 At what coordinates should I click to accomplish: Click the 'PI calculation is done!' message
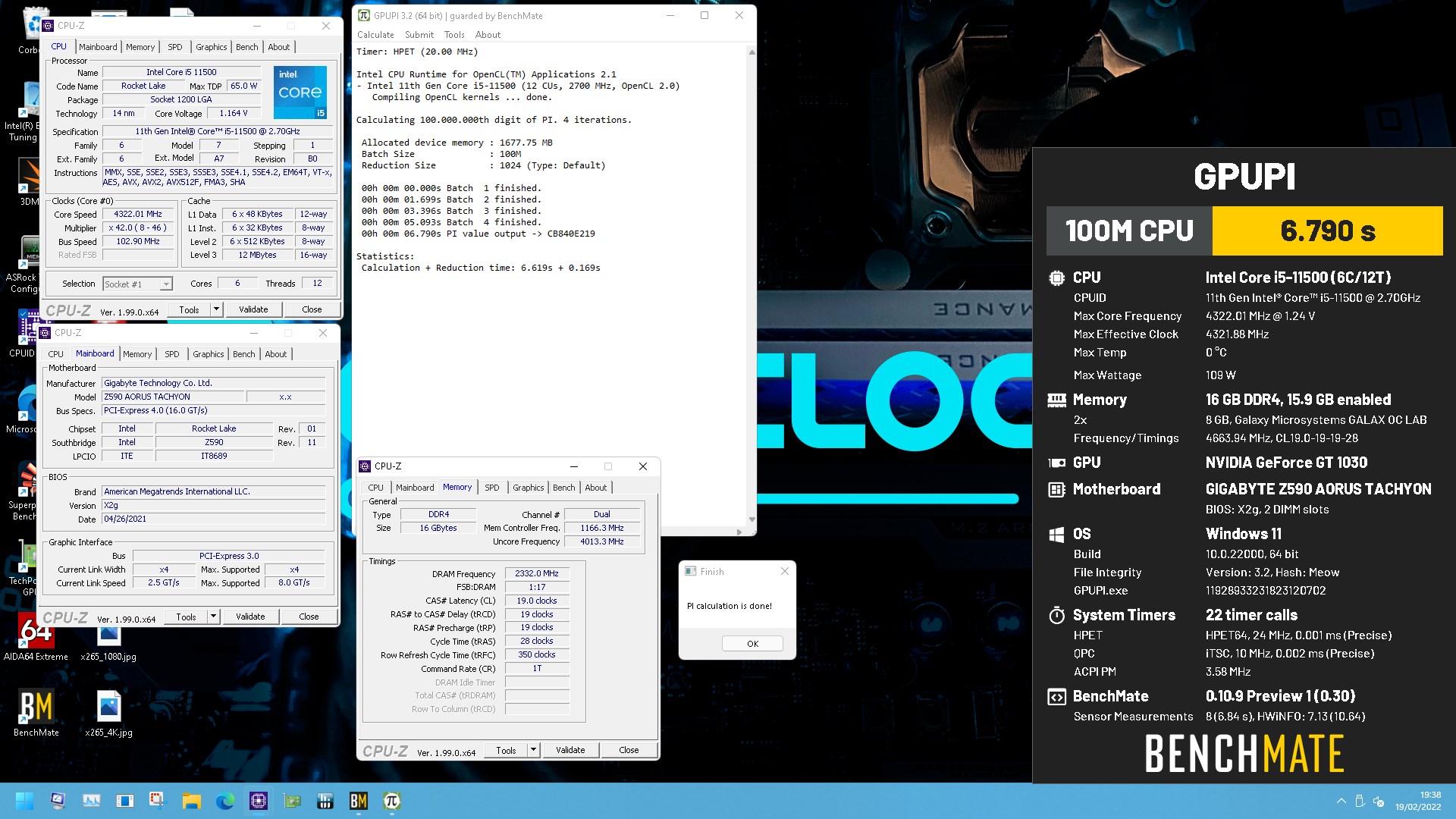coord(730,606)
